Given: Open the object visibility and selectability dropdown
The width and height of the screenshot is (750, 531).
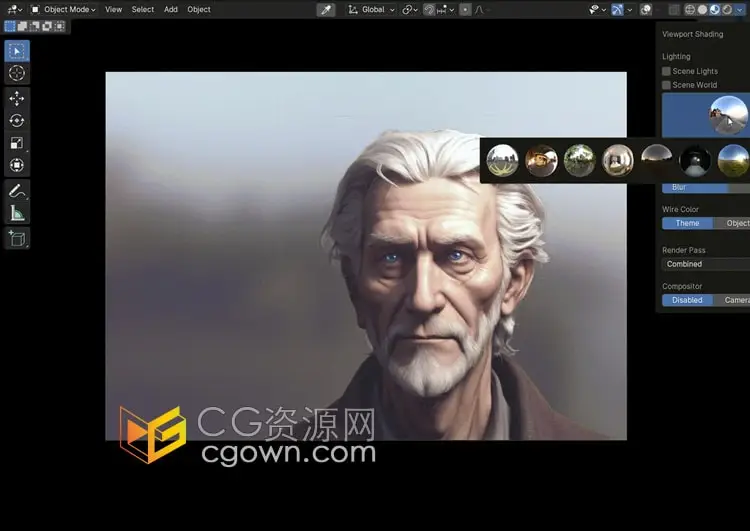Looking at the screenshot, I should pyautogui.click(x=597, y=10).
